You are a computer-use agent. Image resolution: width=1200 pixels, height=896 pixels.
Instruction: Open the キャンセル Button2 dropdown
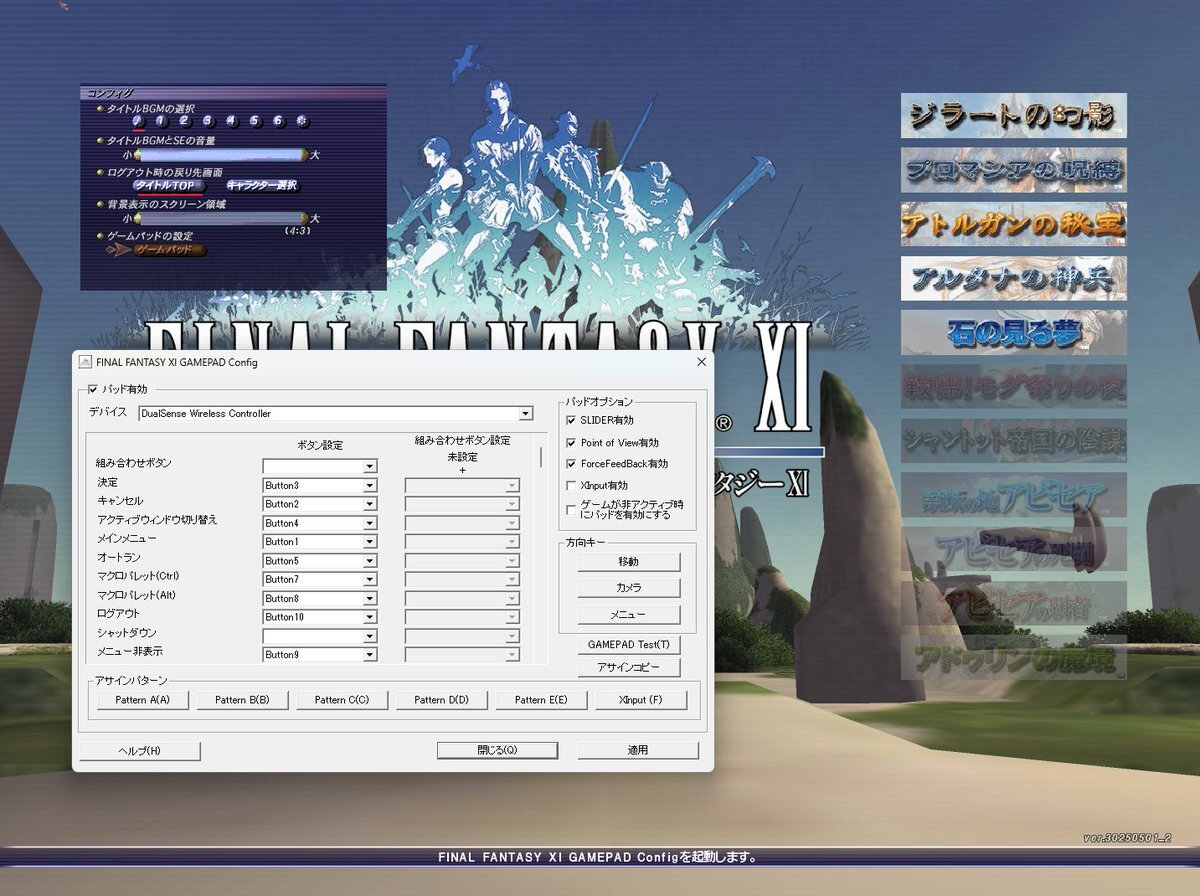click(x=320, y=504)
